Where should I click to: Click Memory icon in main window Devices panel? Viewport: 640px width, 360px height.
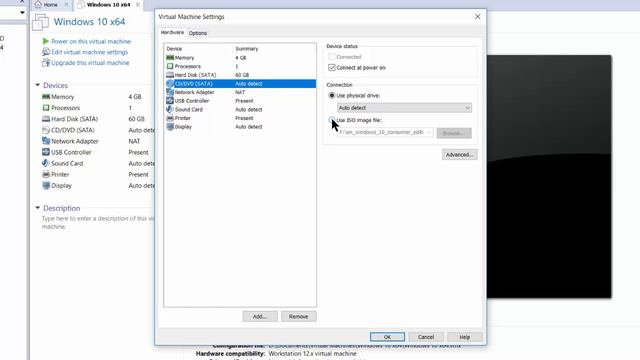click(46, 97)
